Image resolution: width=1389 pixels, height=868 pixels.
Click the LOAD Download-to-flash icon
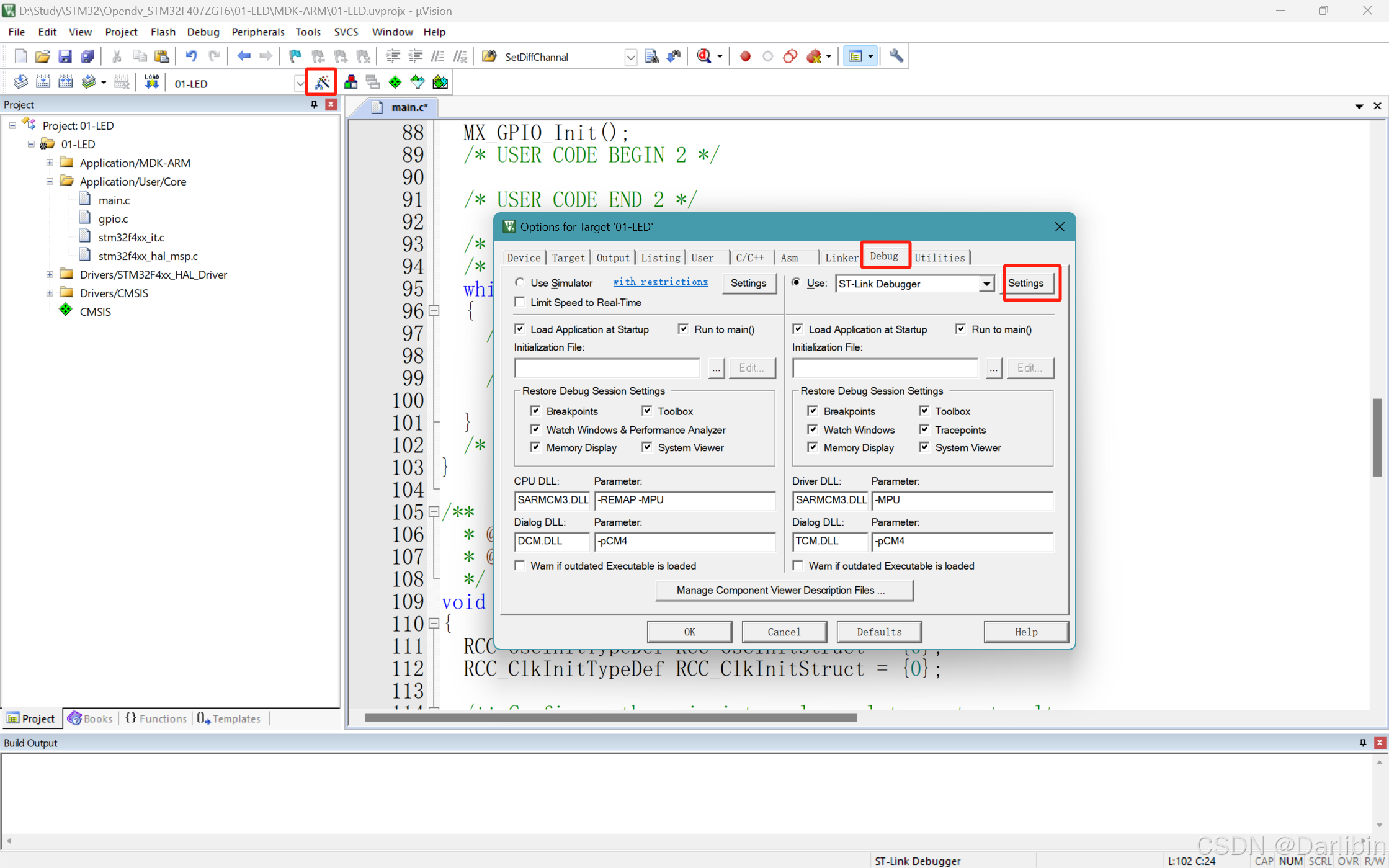(151, 81)
